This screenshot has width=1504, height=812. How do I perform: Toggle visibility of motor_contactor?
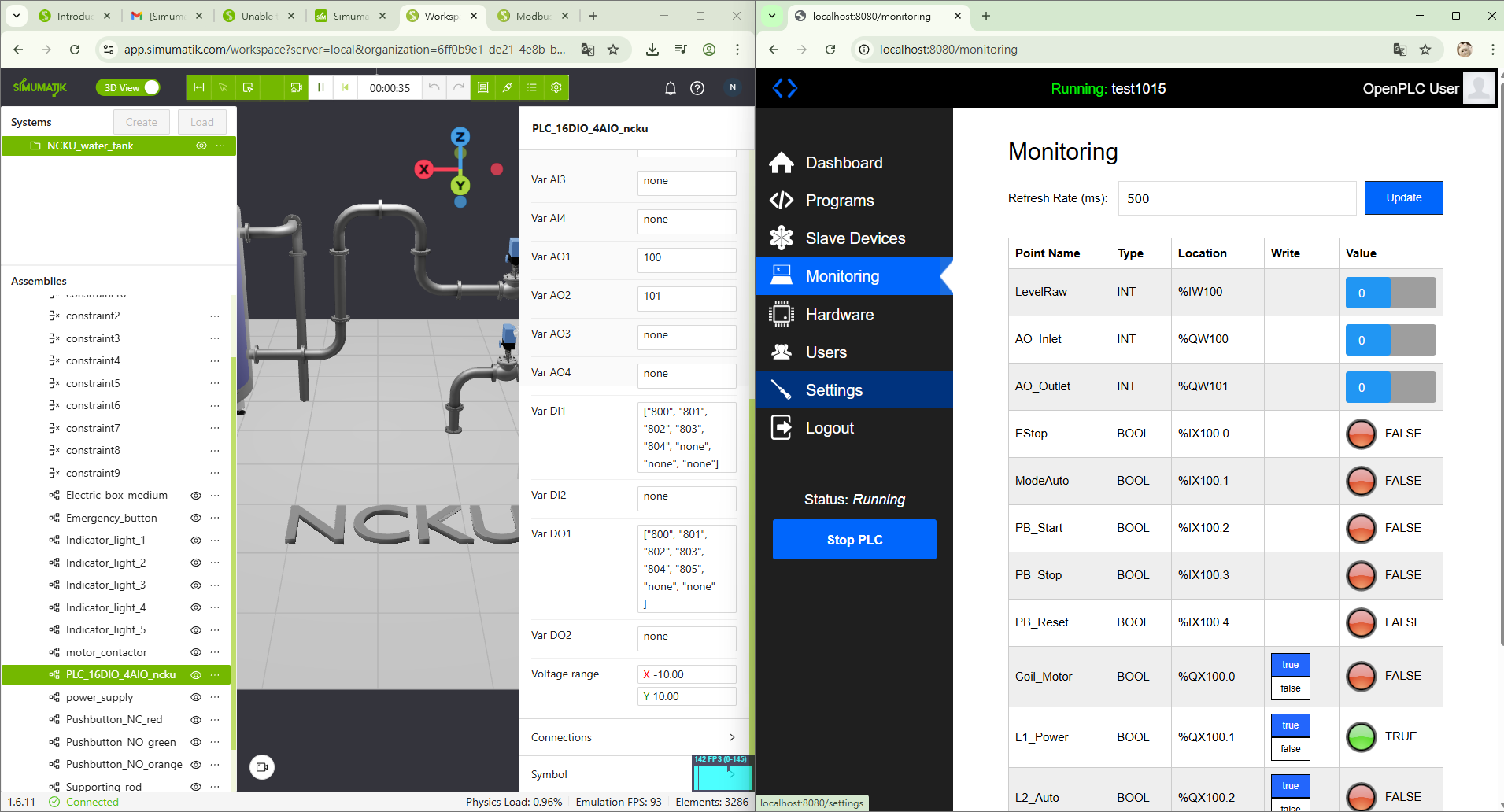[x=196, y=652]
